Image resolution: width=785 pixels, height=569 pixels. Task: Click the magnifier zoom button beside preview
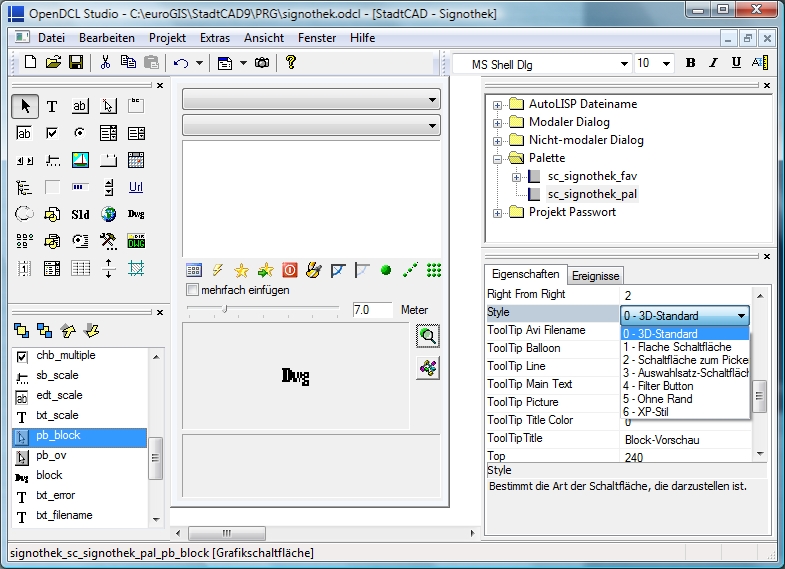[428, 335]
